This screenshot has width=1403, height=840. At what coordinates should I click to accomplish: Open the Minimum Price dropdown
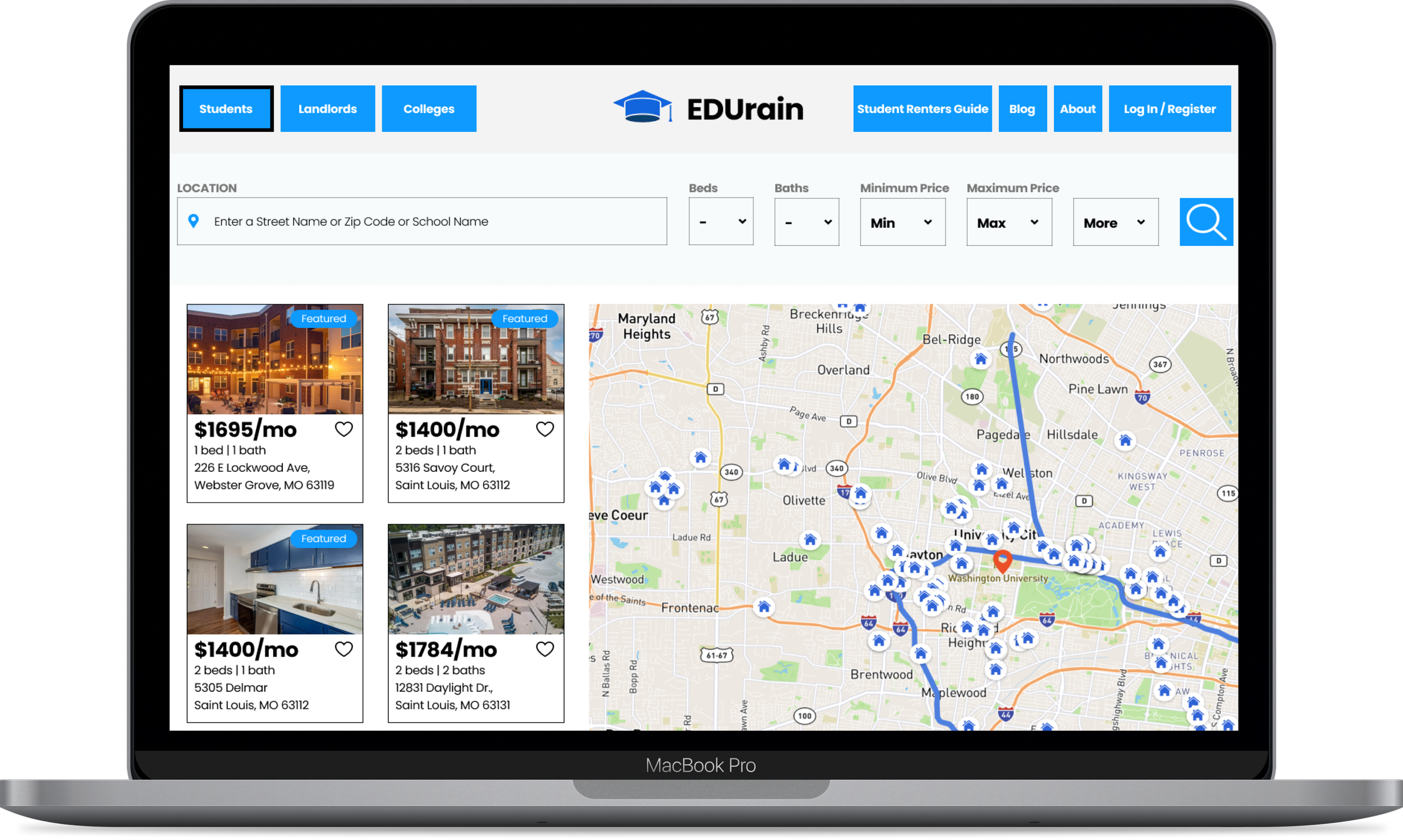point(902,222)
